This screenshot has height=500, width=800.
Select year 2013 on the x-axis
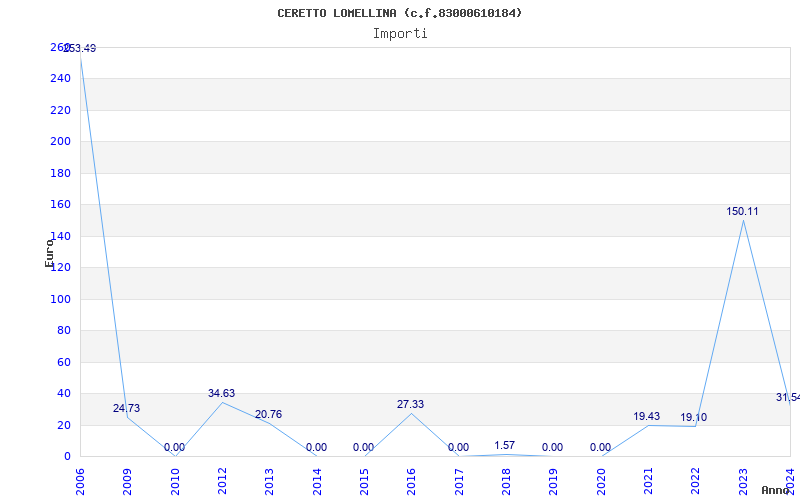pyautogui.click(x=269, y=482)
